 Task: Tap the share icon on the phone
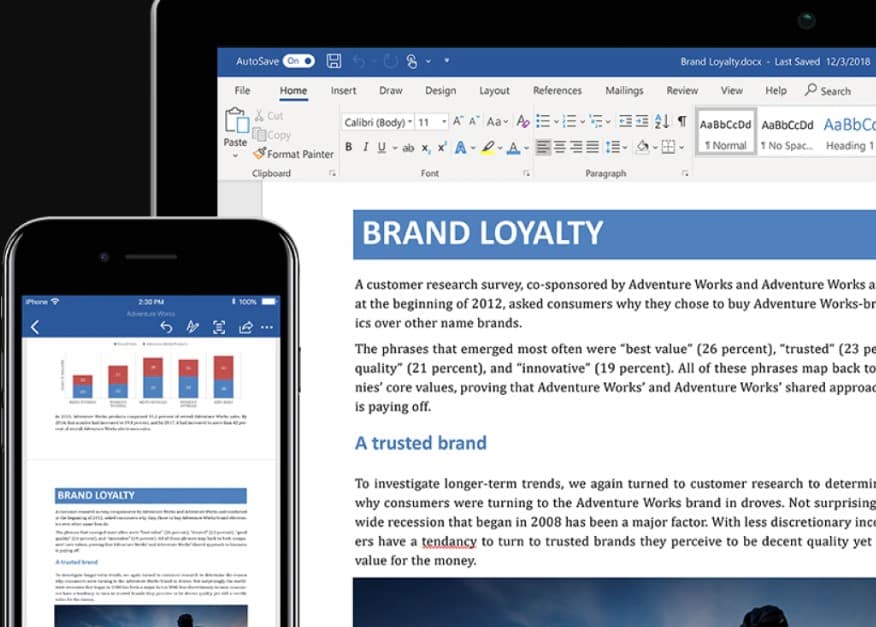click(x=245, y=327)
